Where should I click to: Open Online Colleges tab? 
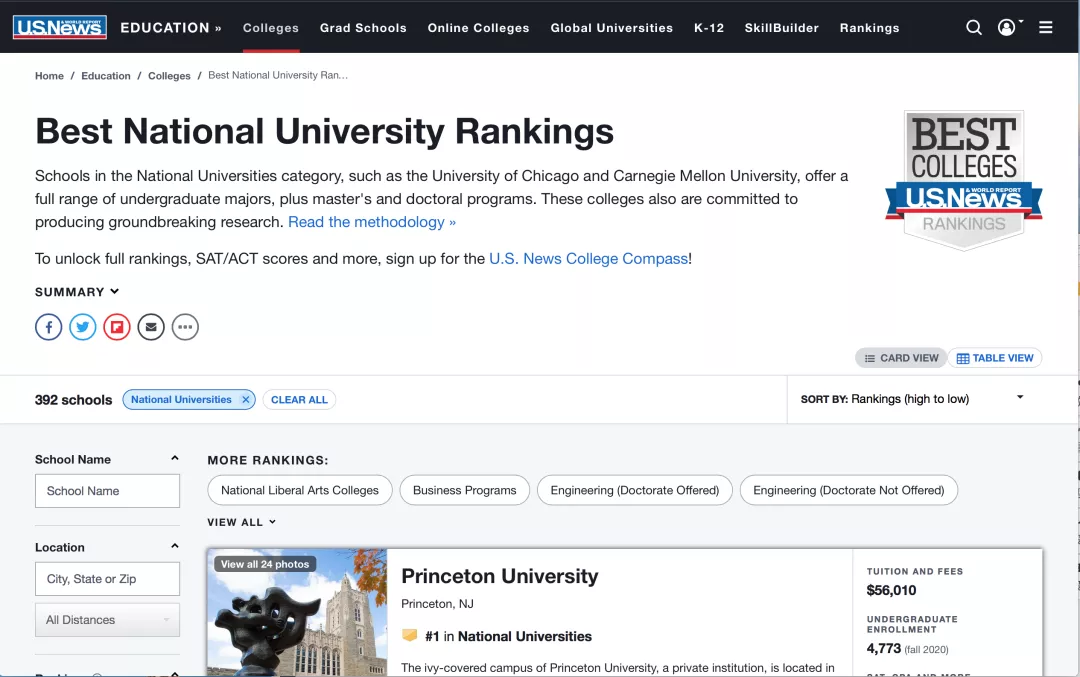click(x=478, y=28)
